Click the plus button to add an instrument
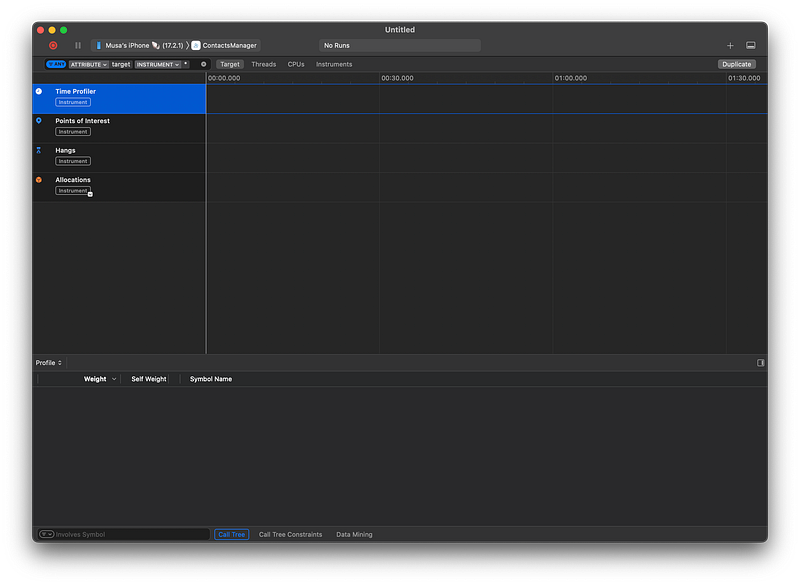800x585 pixels. pos(730,45)
